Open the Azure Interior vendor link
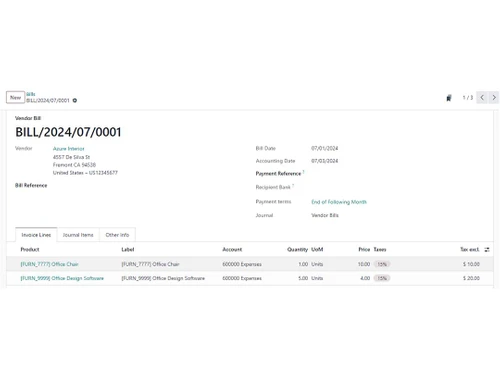The height and width of the screenshot is (375, 500). 69,149
